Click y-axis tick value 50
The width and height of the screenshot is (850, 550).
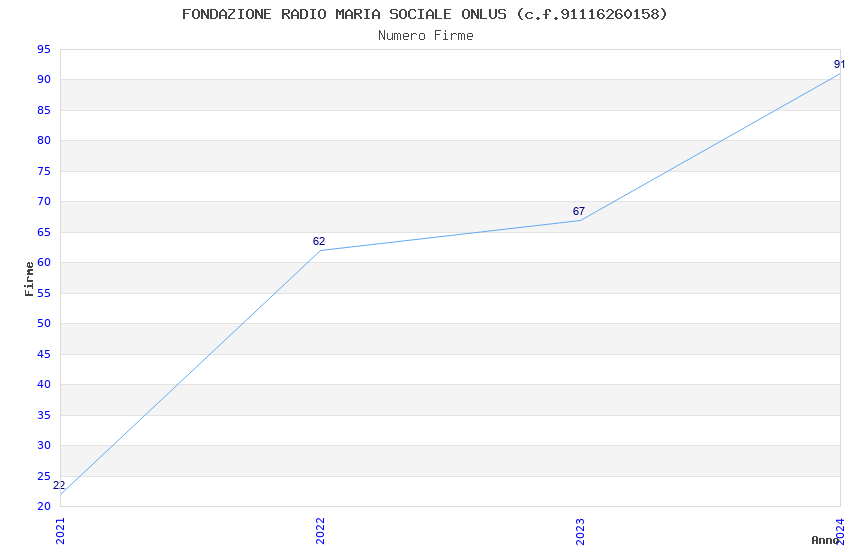coord(44,323)
